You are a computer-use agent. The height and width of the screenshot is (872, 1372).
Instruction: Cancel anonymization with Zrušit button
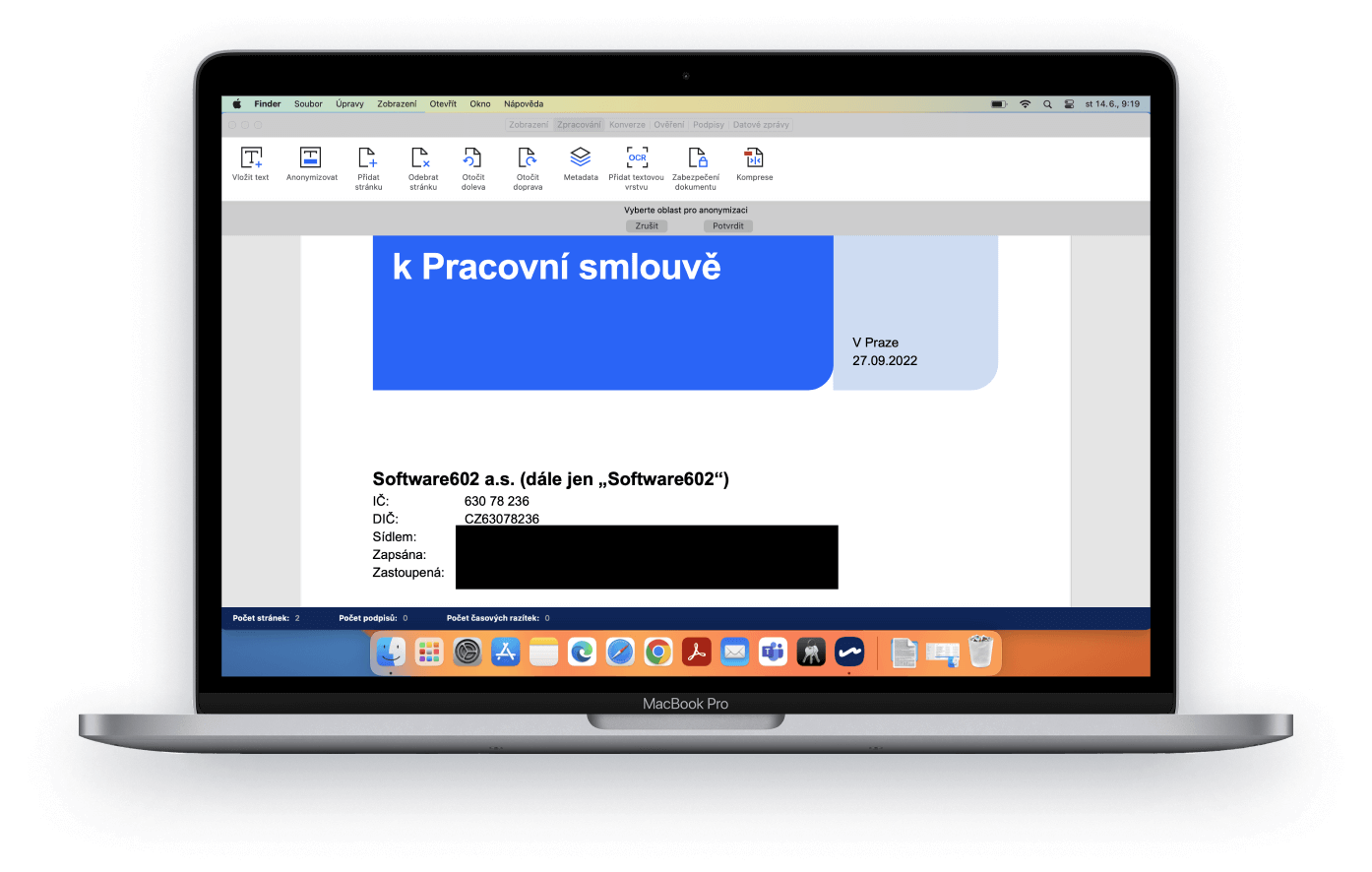[x=647, y=226]
